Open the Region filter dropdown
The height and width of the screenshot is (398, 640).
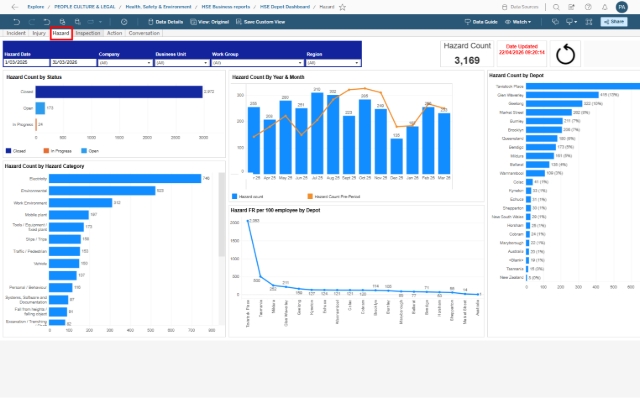pos(333,62)
